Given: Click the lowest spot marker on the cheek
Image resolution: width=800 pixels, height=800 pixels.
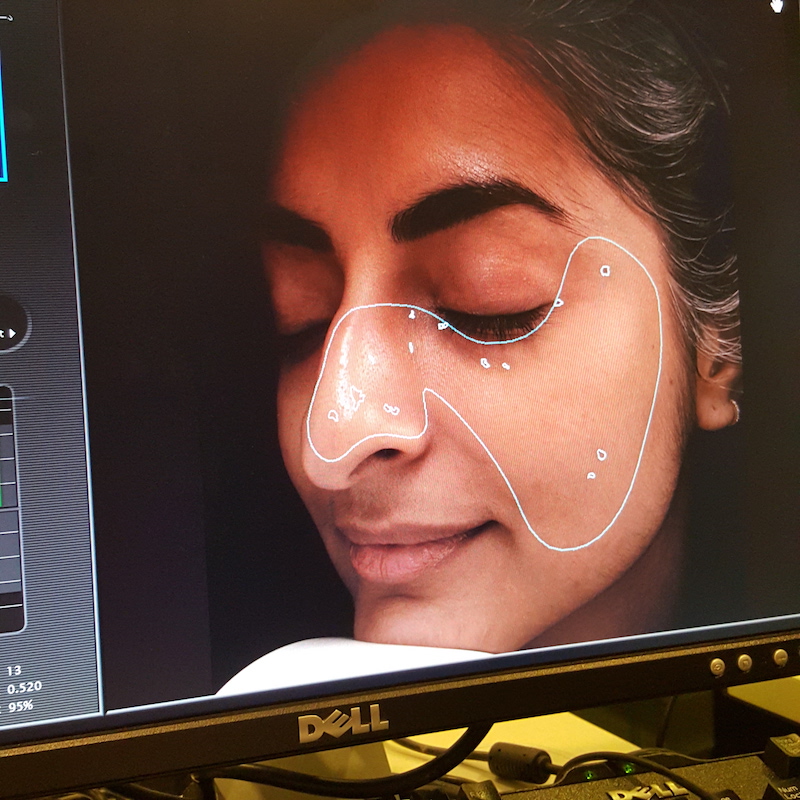Looking at the screenshot, I should pos(591,475).
